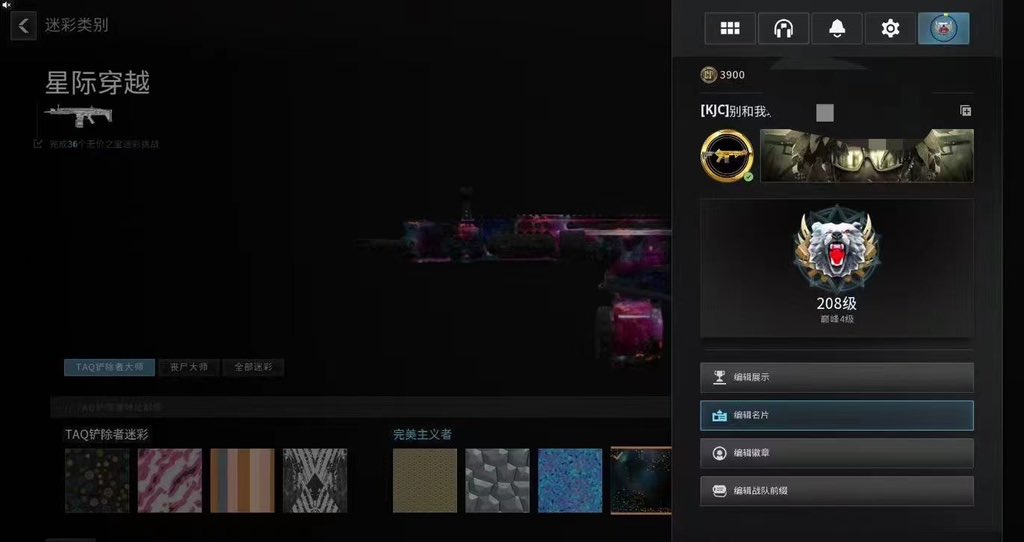
Task: Click the 208级 level text
Action: click(837, 304)
